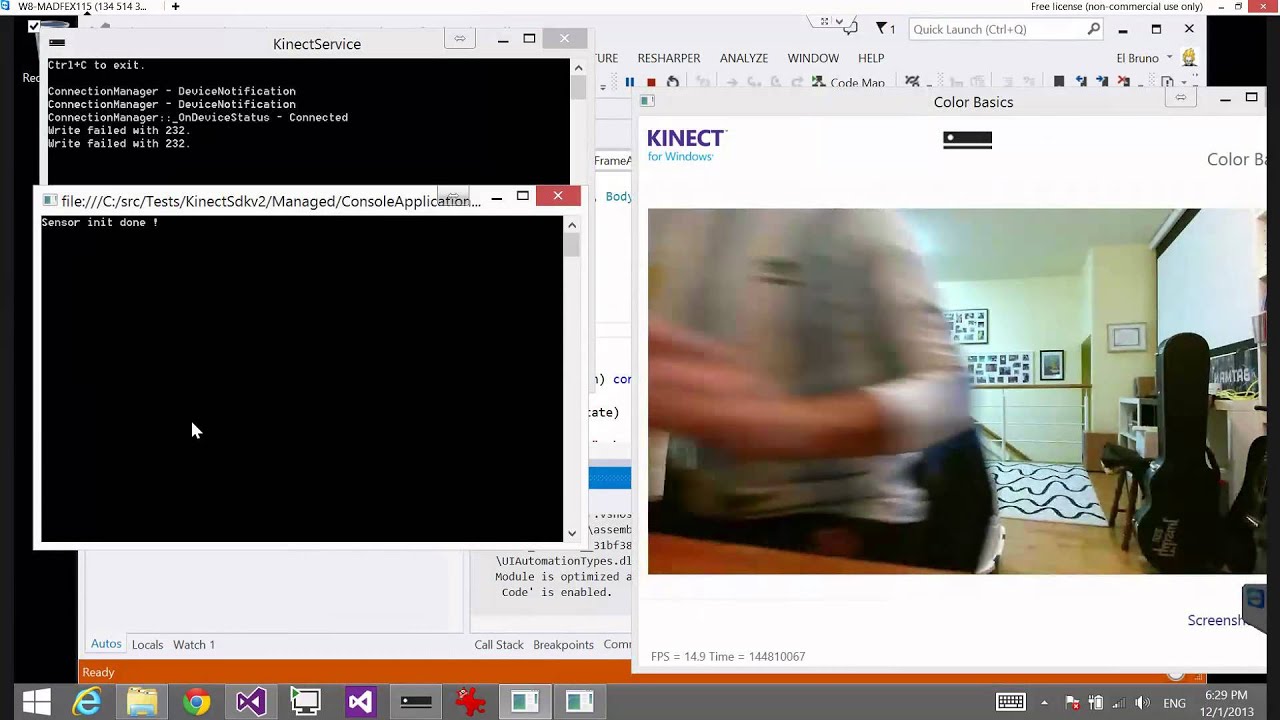
Task: Add a new session with the plus button
Action: coord(175,6)
